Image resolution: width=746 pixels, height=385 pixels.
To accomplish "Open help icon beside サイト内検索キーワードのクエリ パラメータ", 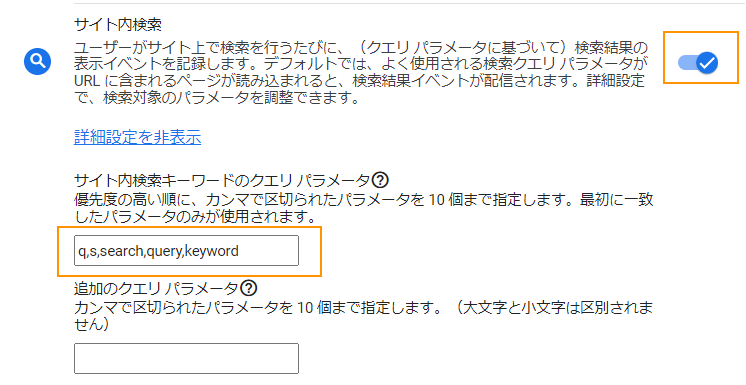I will [x=380, y=180].
